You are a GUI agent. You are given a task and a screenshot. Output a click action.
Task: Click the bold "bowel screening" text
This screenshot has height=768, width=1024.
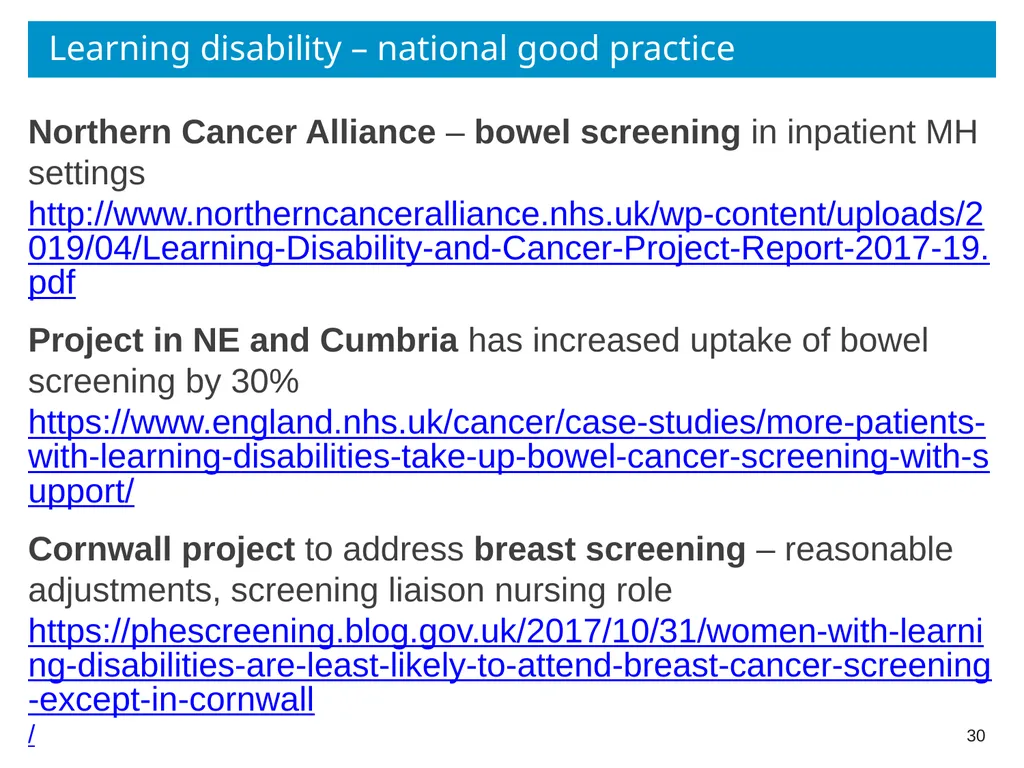[x=607, y=133]
